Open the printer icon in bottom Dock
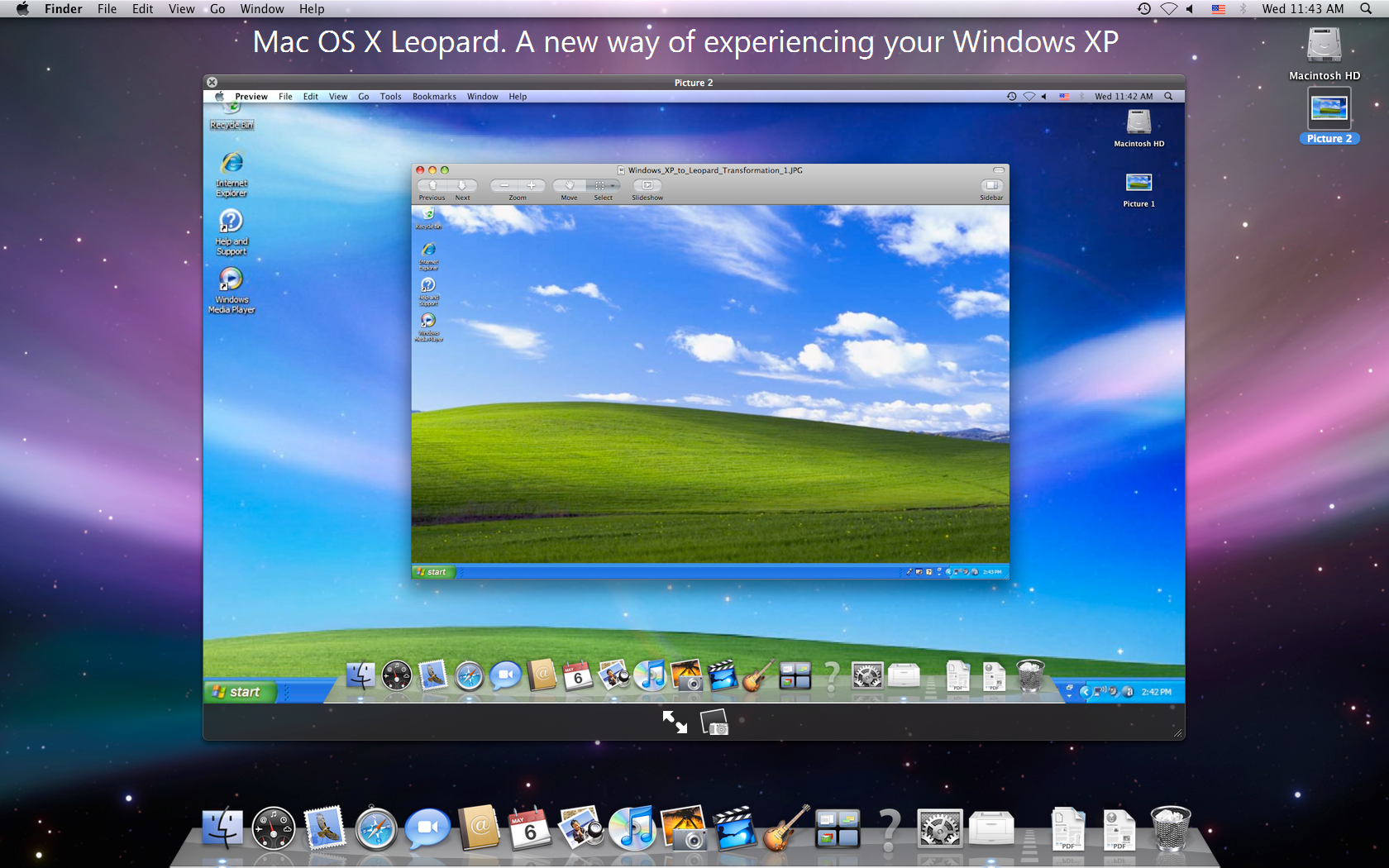 pyautogui.click(x=991, y=828)
